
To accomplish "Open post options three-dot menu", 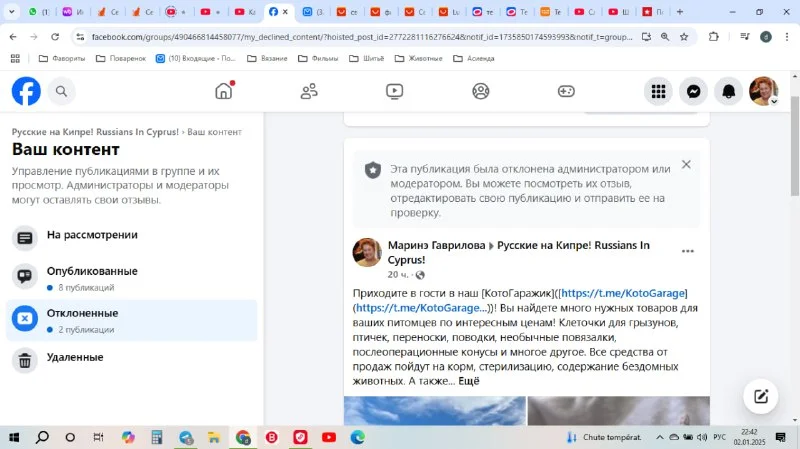I will (687, 251).
